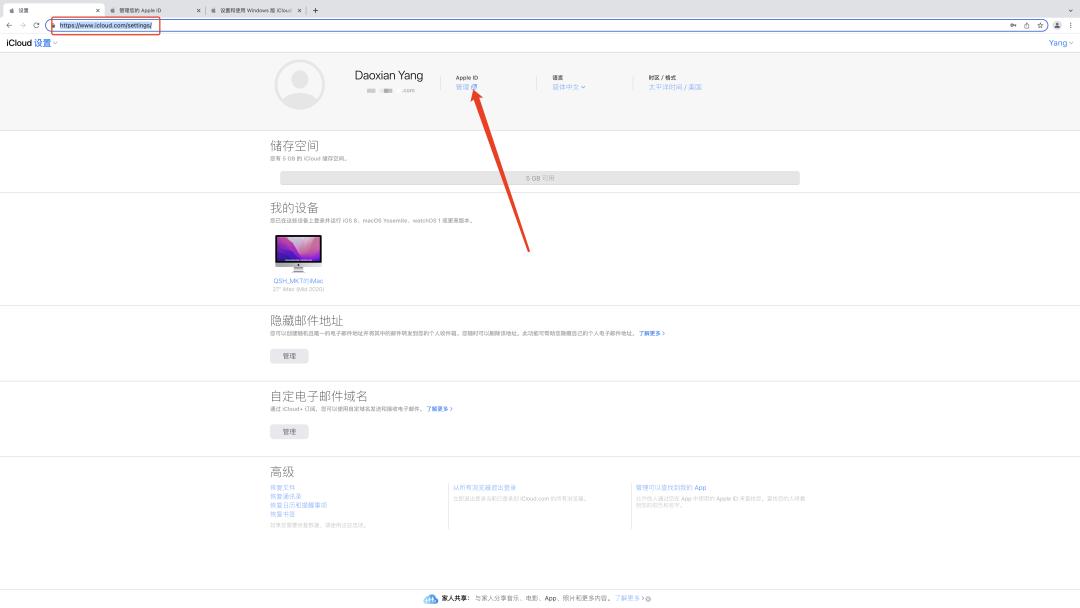Open the Chrome three-dot menu icon
This screenshot has width=1080, height=608.
pyautogui.click(x=1071, y=26)
